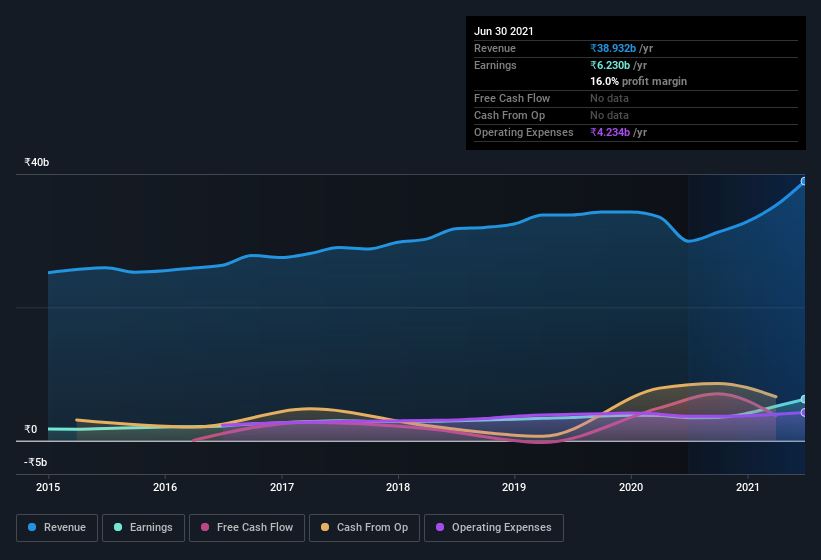Viewport: 821px width, 560px height.
Task: Click the 2016 x-axis label
Action: coord(165,487)
